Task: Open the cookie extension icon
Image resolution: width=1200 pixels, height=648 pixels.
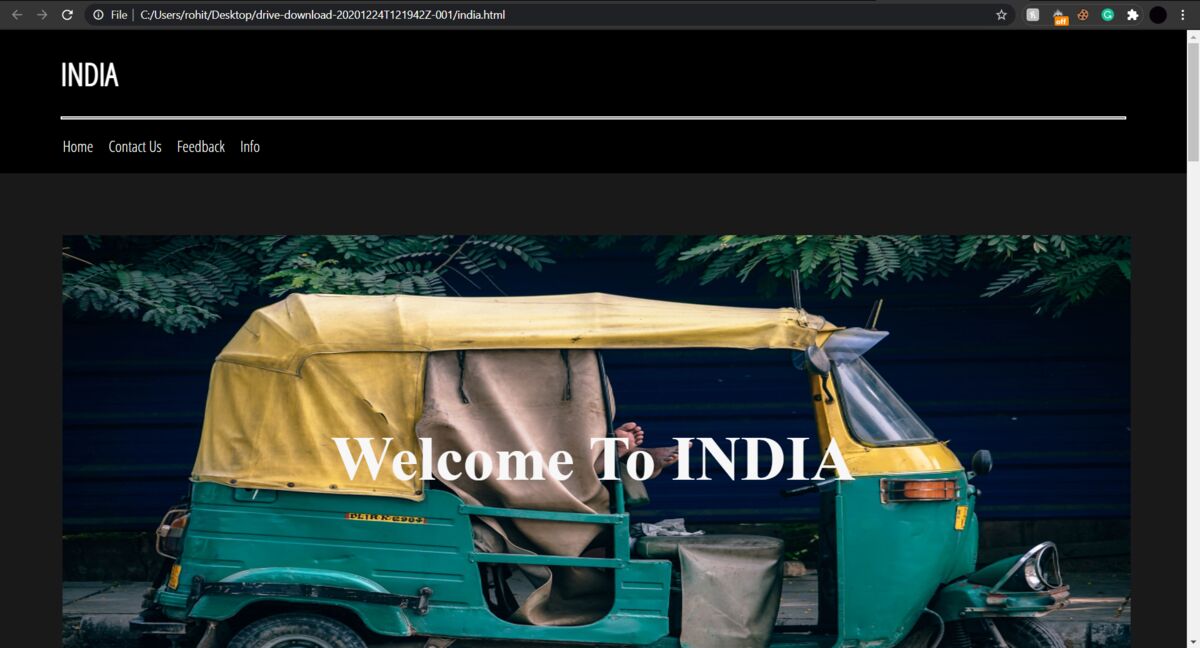Action: point(1083,15)
